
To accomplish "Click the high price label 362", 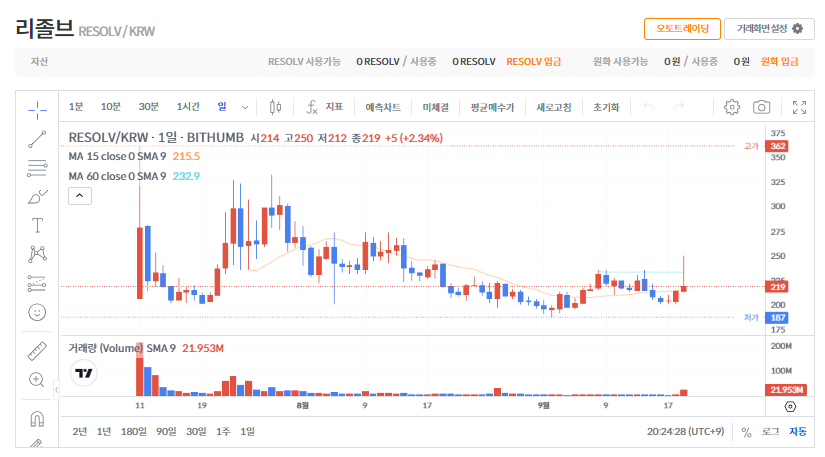I will 777,146.
